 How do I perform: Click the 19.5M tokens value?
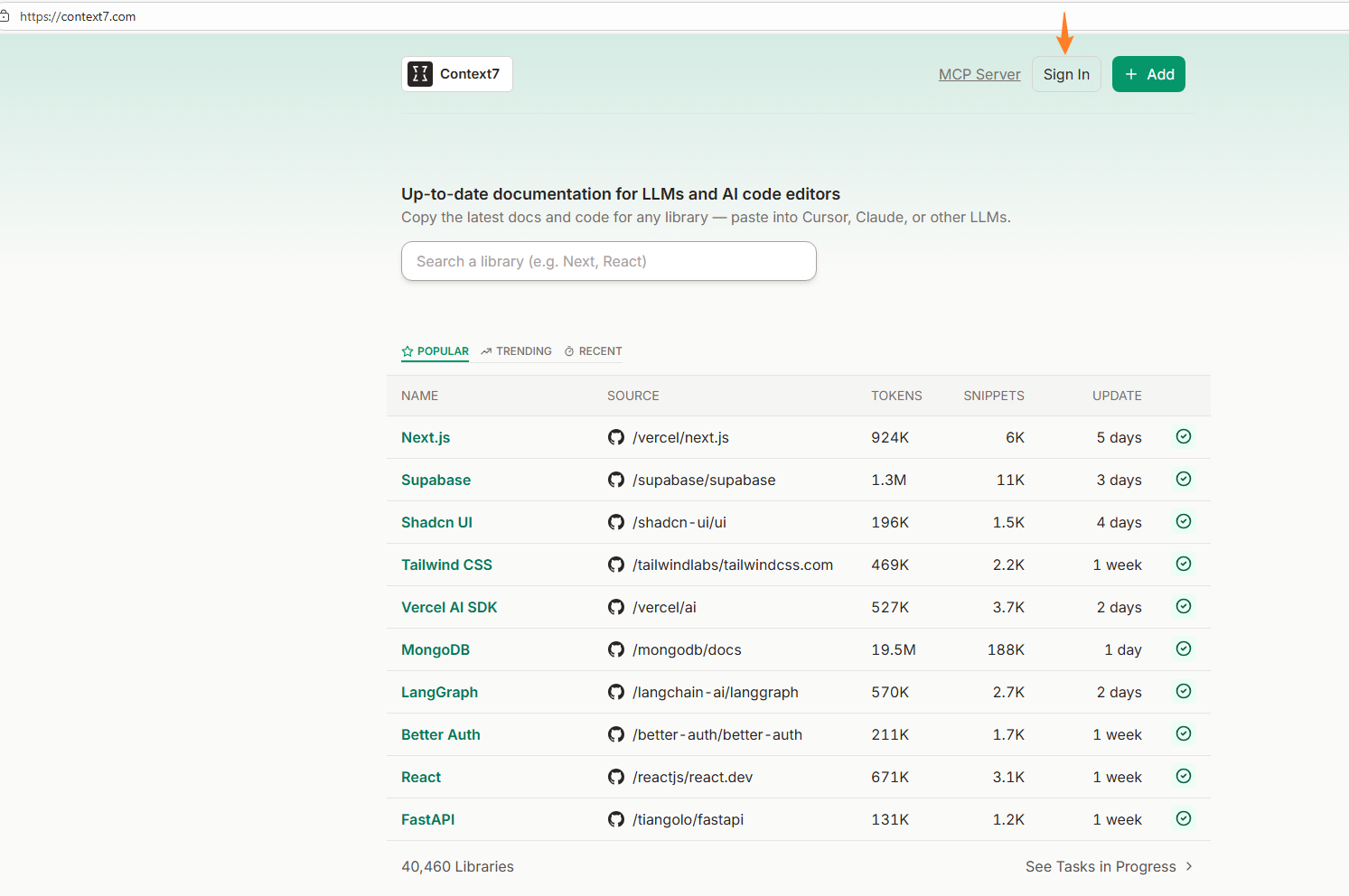point(894,649)
